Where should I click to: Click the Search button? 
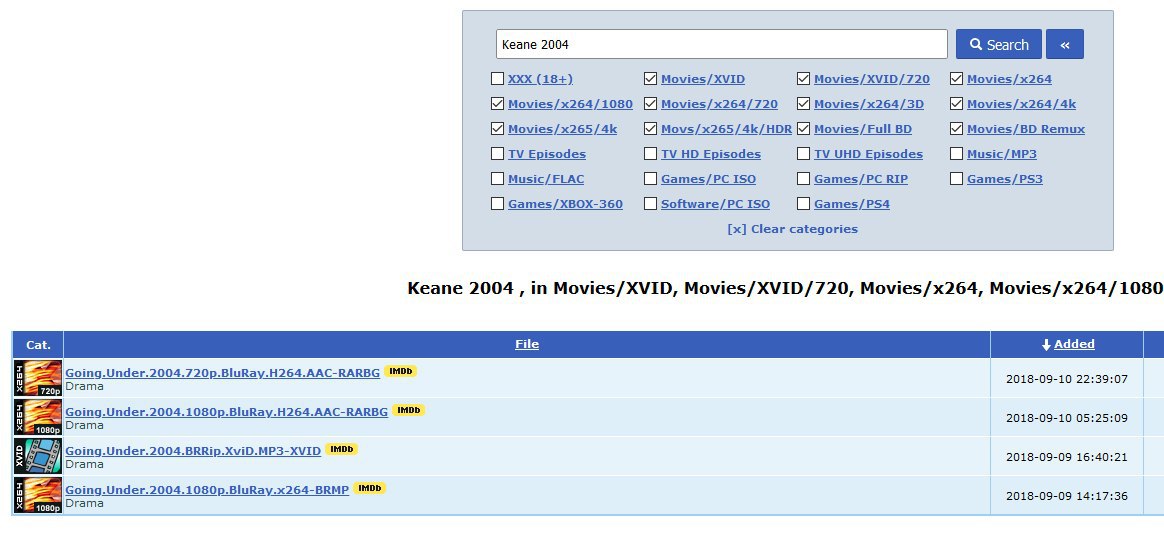click(998, 45)
